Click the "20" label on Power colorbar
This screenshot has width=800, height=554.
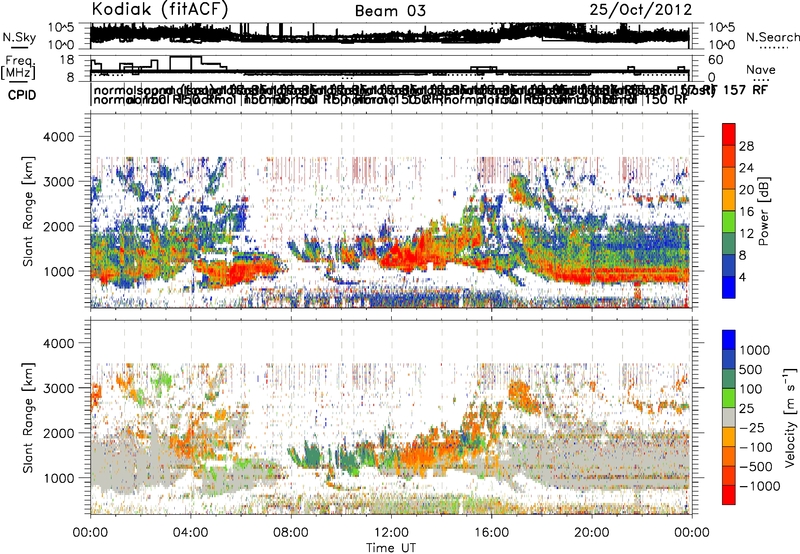[x=746, y=190]
